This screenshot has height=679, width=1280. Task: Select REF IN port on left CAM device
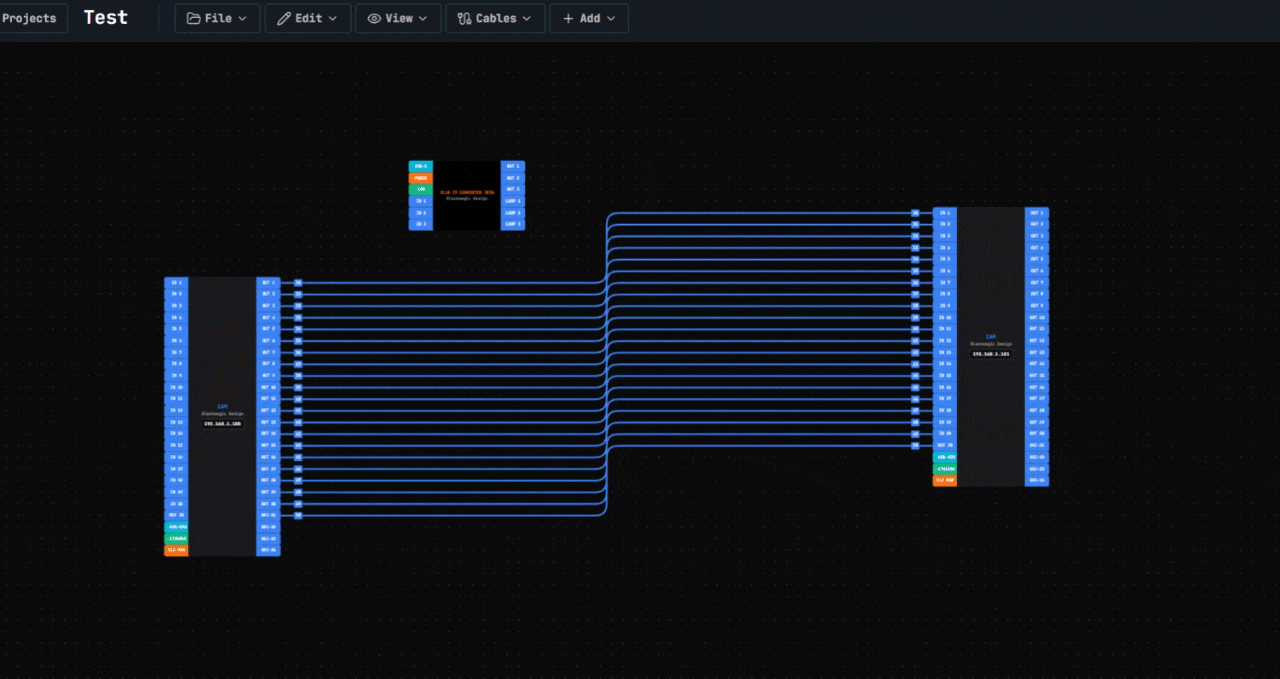tap(176, 515)
